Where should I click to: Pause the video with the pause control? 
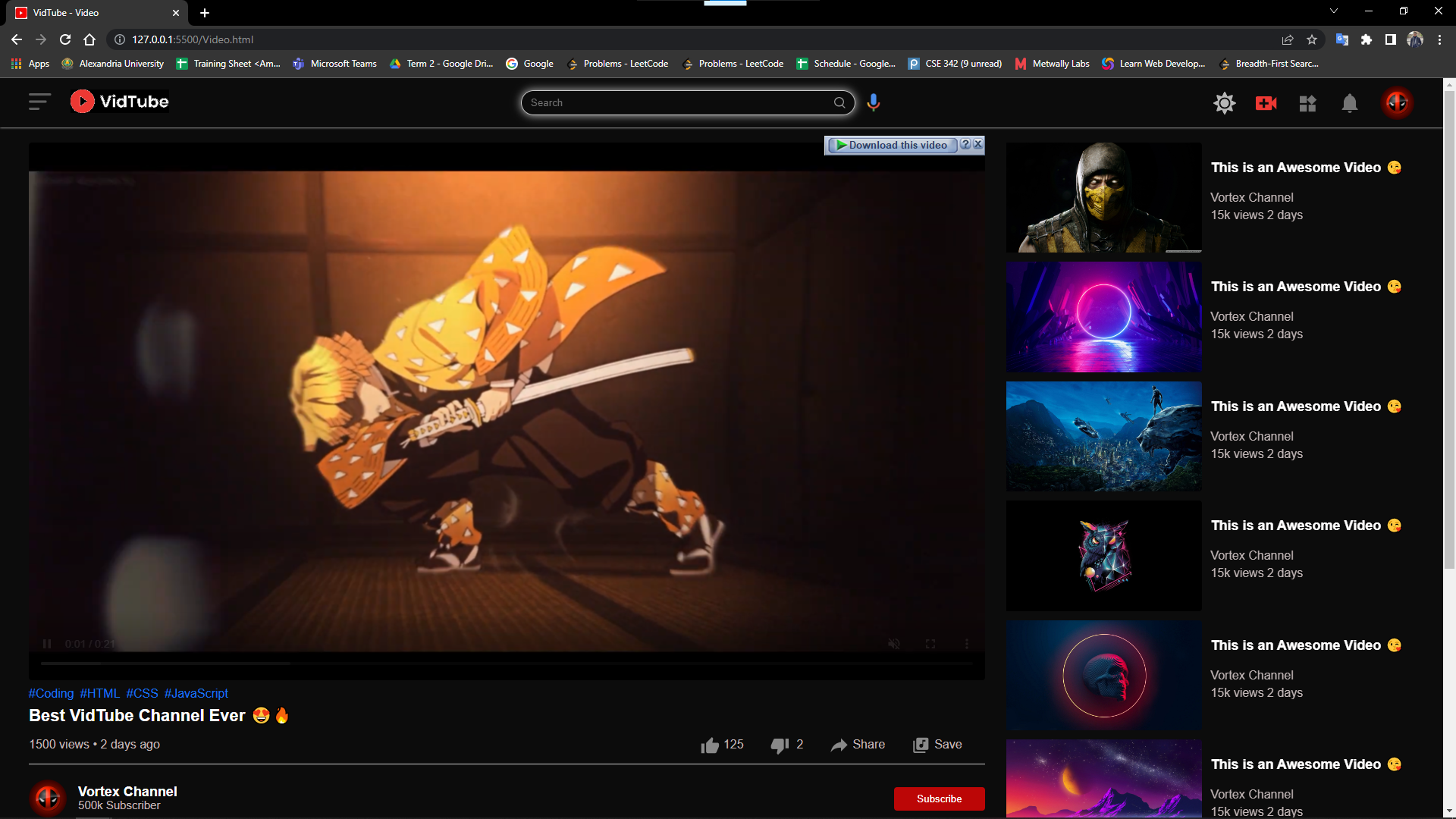(47, 644)
